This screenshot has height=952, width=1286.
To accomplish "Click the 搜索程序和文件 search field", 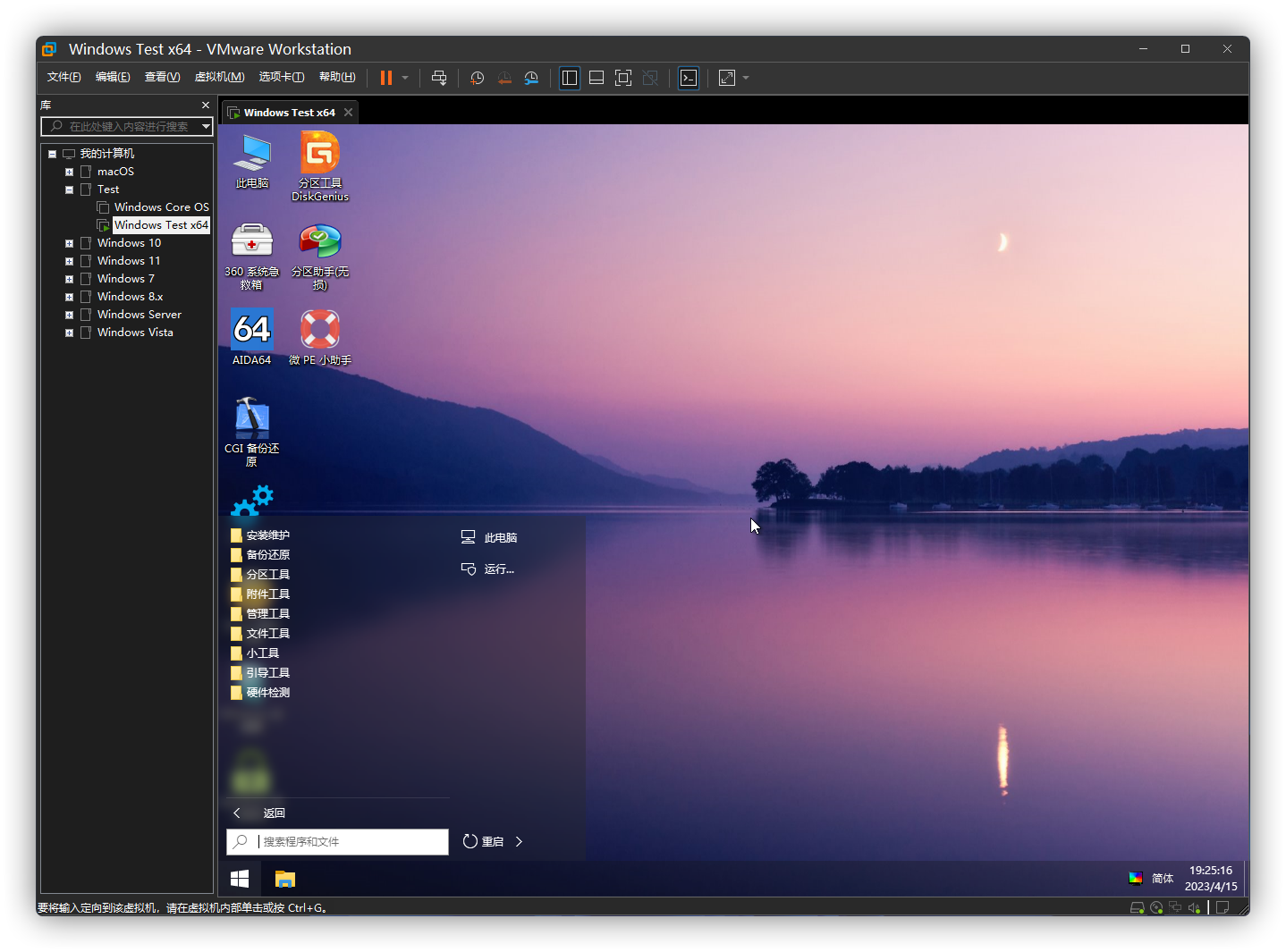I will [x=349, y=841].
